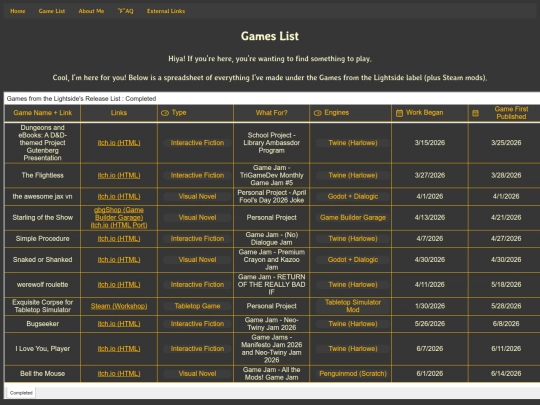
Task: Click the Dungeons and eBooks name cell
Action: [x=43, y=143]
